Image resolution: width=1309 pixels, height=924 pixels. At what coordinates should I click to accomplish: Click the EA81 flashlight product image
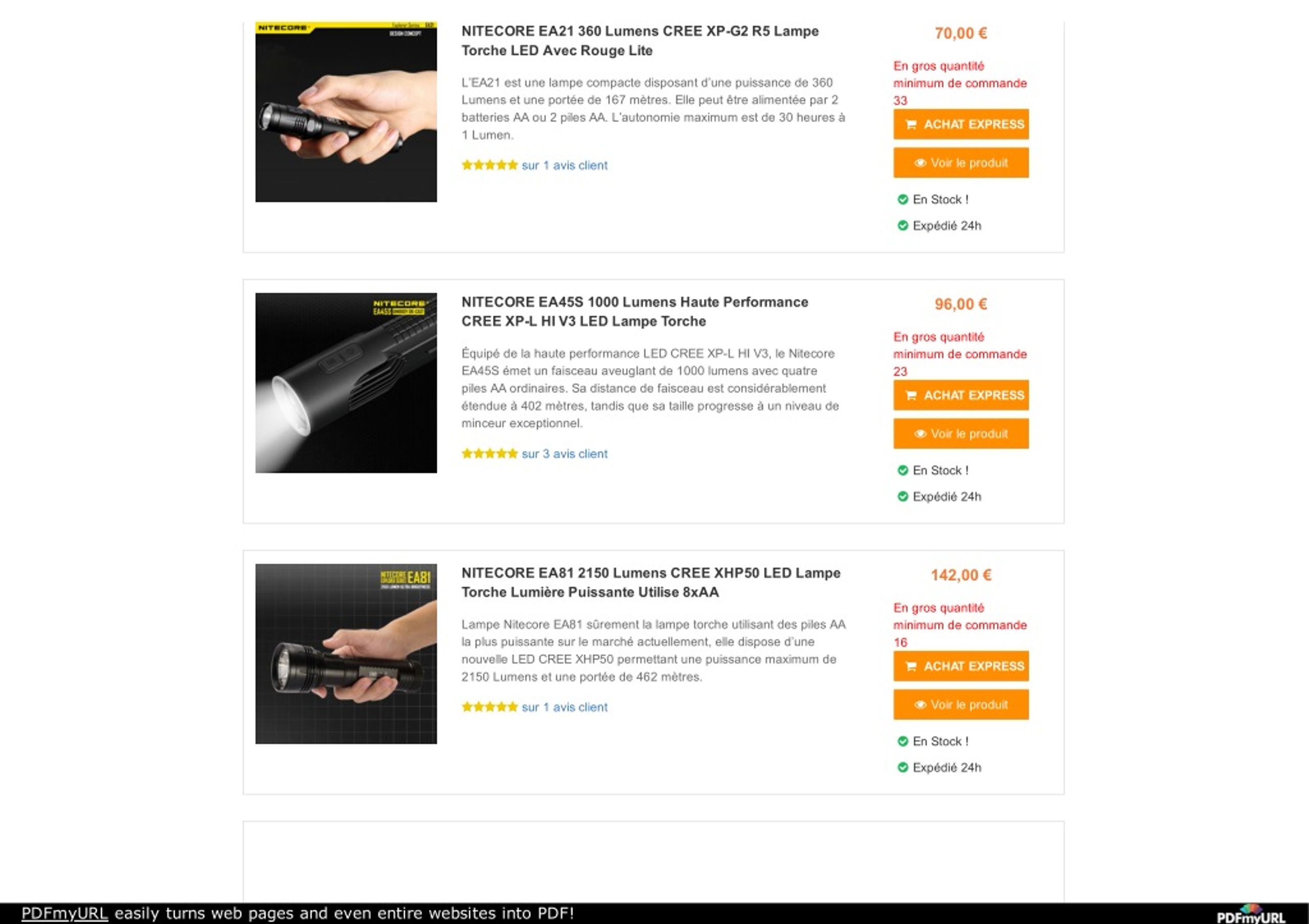coord(346,654)
